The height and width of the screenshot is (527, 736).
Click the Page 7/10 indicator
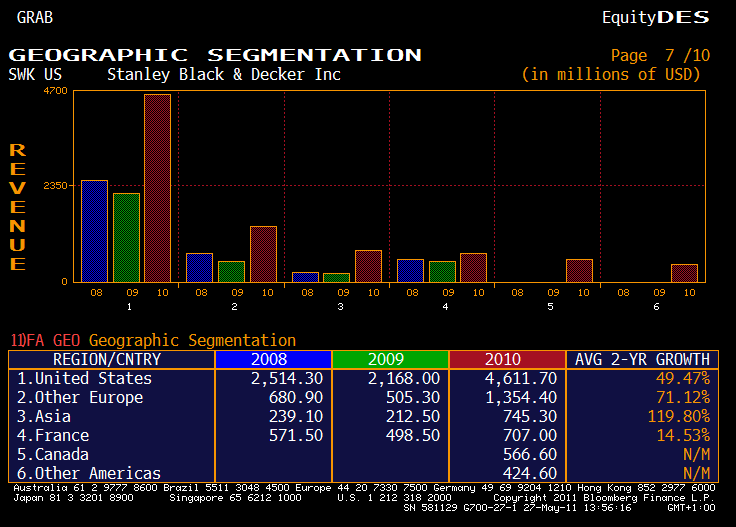click(x=659, y=56)
